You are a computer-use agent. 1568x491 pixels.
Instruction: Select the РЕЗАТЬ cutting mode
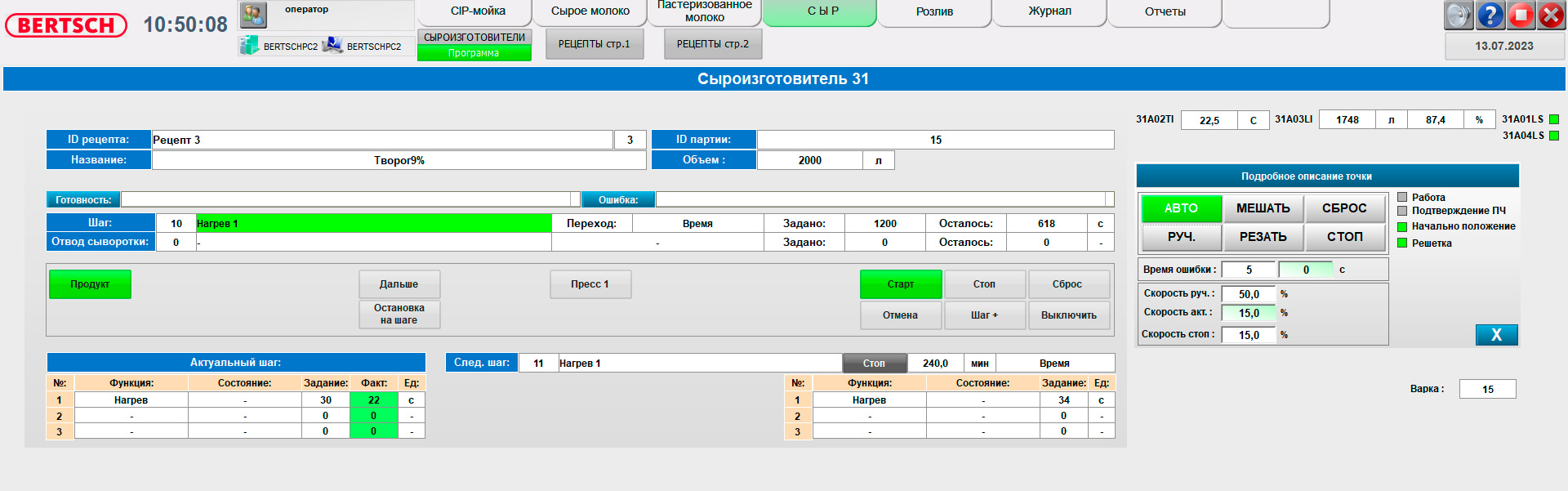(x=1263, y=237)
